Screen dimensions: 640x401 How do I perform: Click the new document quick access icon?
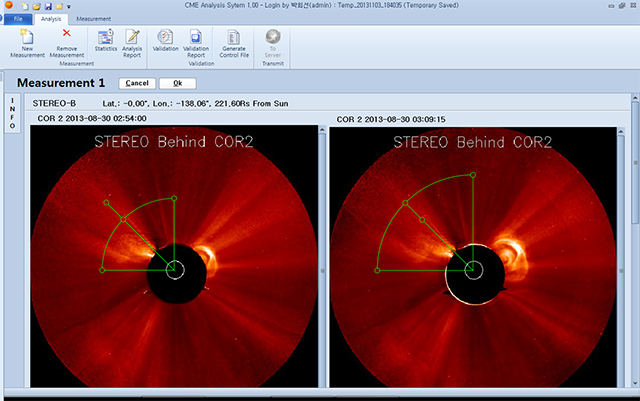pyautogui.click(x=25, y=6)
